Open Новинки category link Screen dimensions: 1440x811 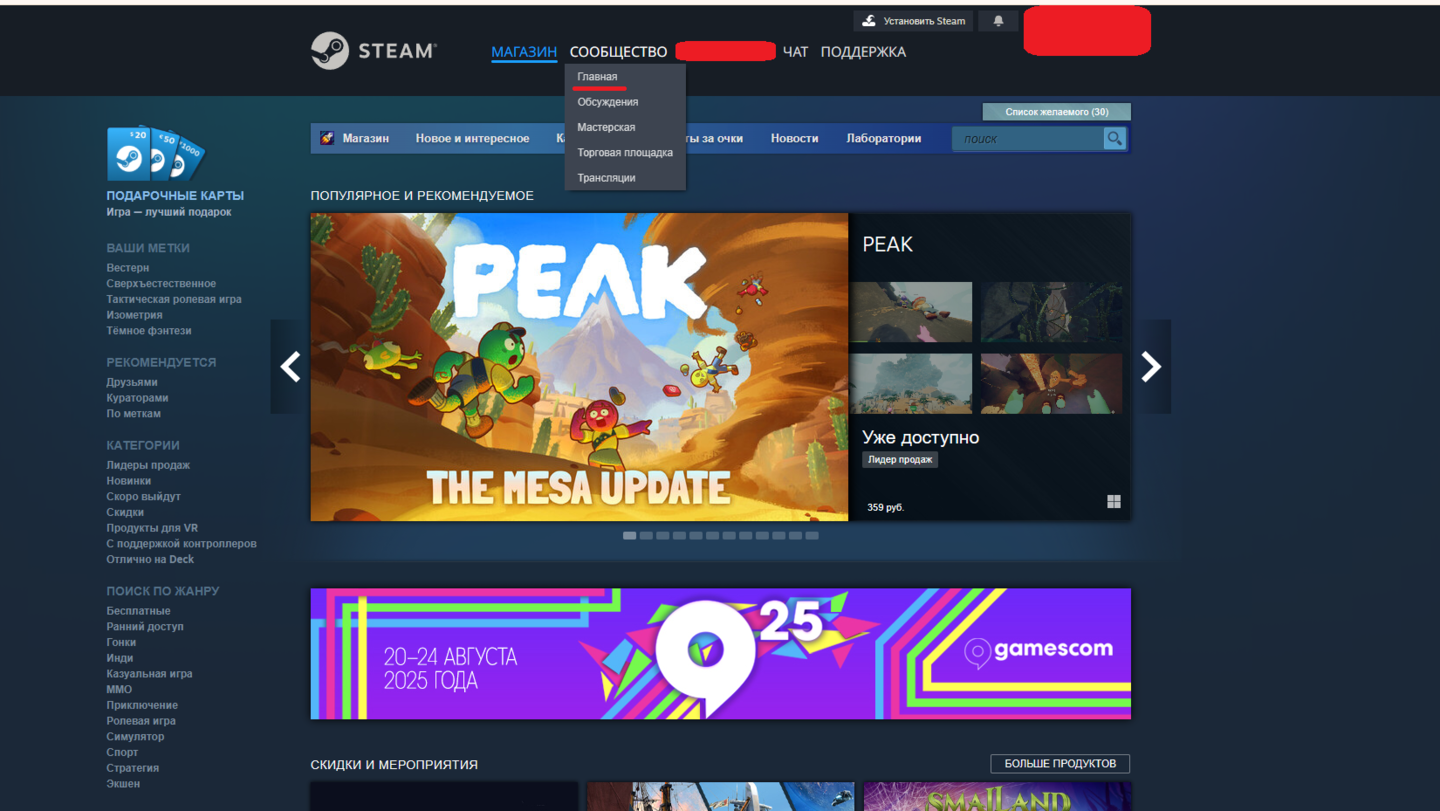[129, 481]
